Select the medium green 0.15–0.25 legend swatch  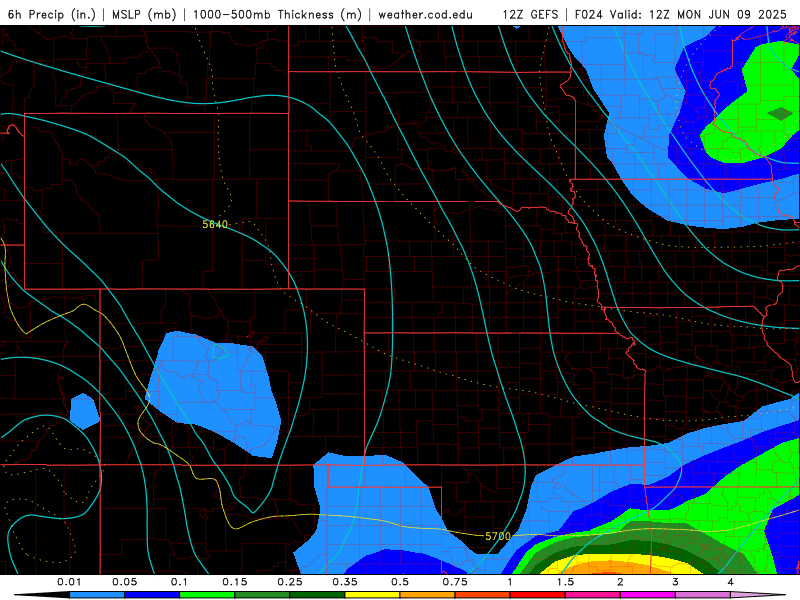pos(262,595)
